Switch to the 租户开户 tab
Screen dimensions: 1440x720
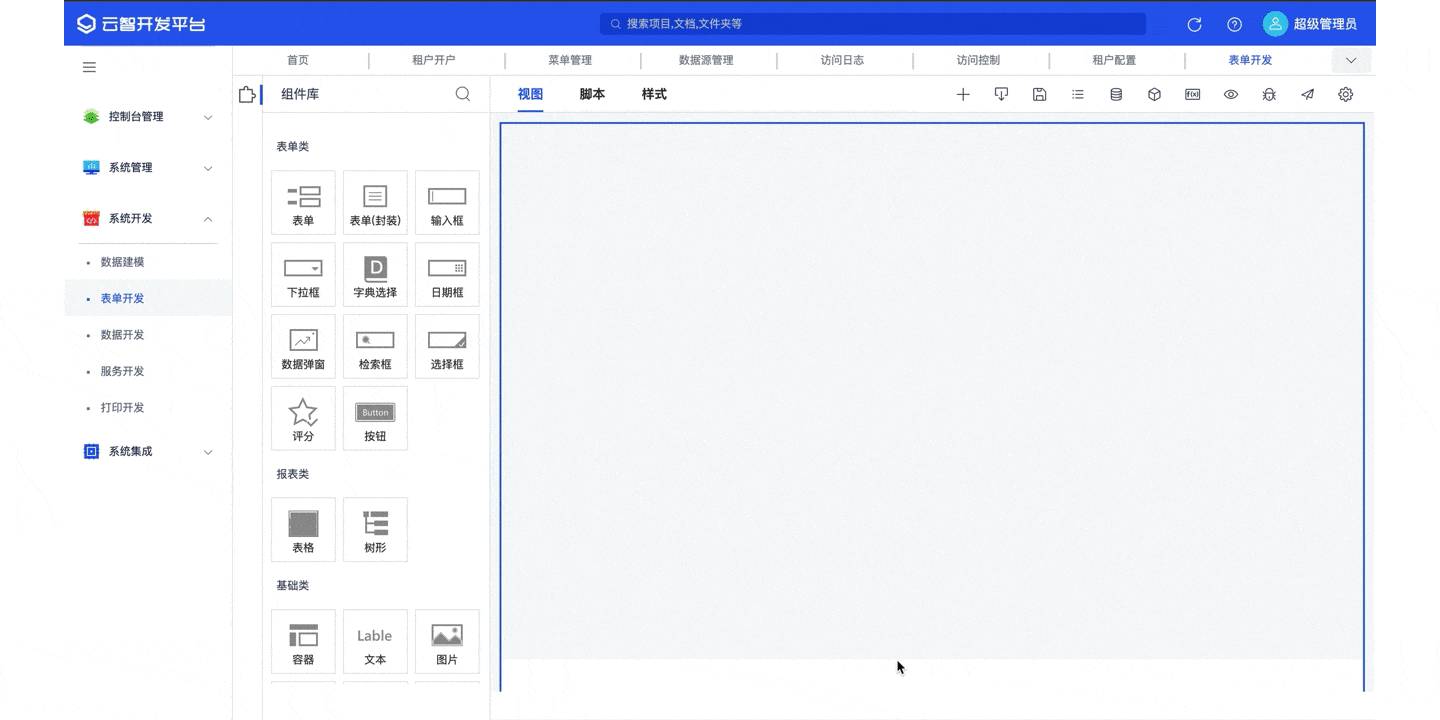point(434,60)
